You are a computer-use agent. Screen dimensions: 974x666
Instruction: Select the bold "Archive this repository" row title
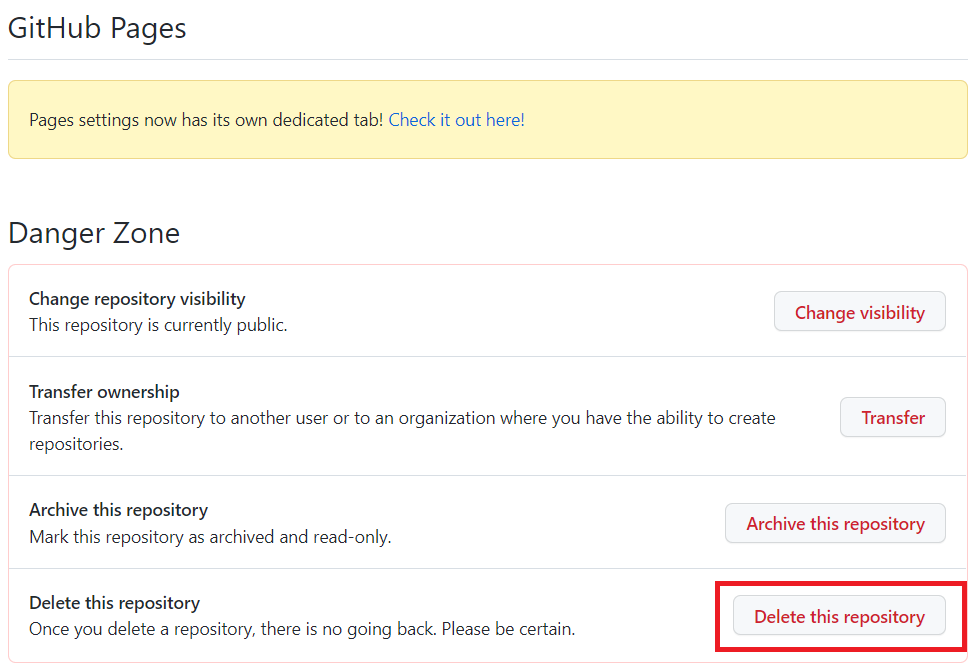tap(118, 510)
